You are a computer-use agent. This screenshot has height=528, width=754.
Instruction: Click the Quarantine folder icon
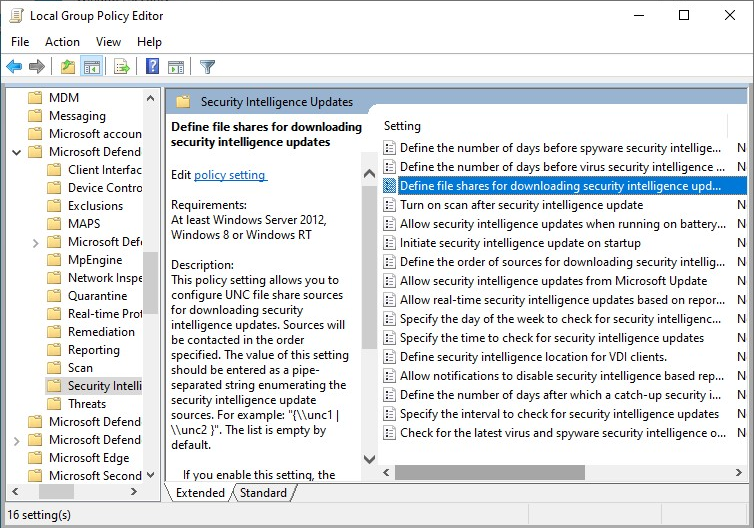(54, 296)
